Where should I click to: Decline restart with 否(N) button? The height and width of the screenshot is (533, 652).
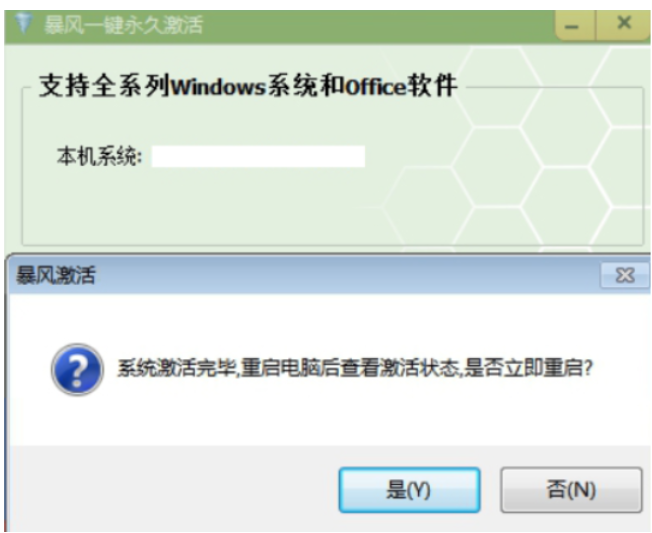571,490
